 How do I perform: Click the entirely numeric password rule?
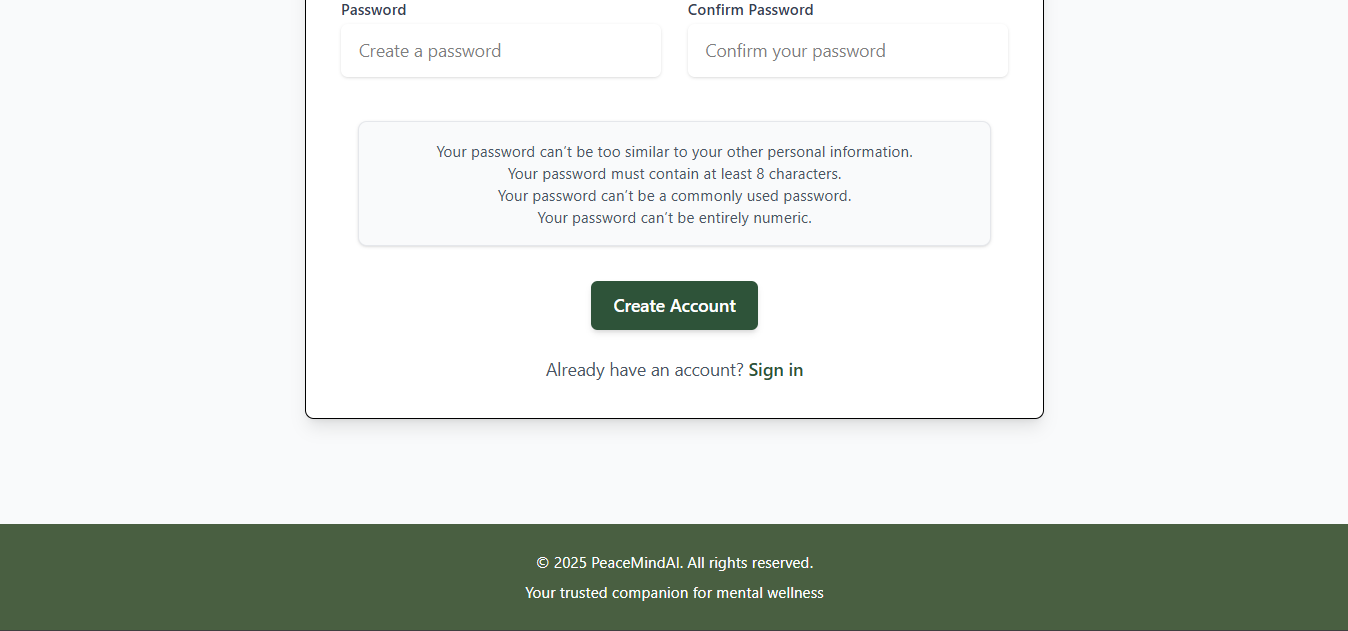click(674, 218)
